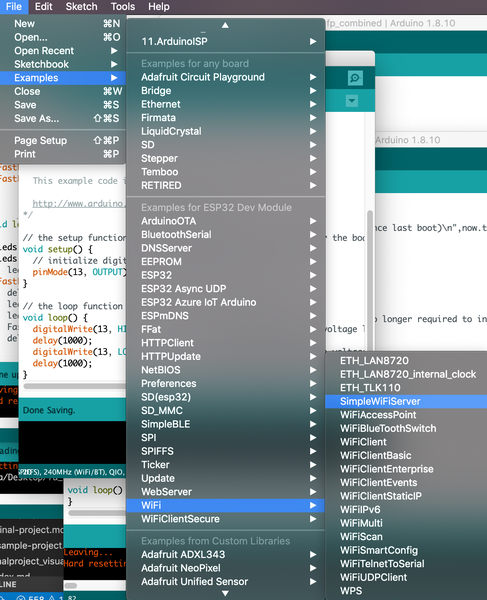This screenshot has width=487, height=600.
Task: Expand Adafruit Circuit Playground examples
Action: [225, 77]
